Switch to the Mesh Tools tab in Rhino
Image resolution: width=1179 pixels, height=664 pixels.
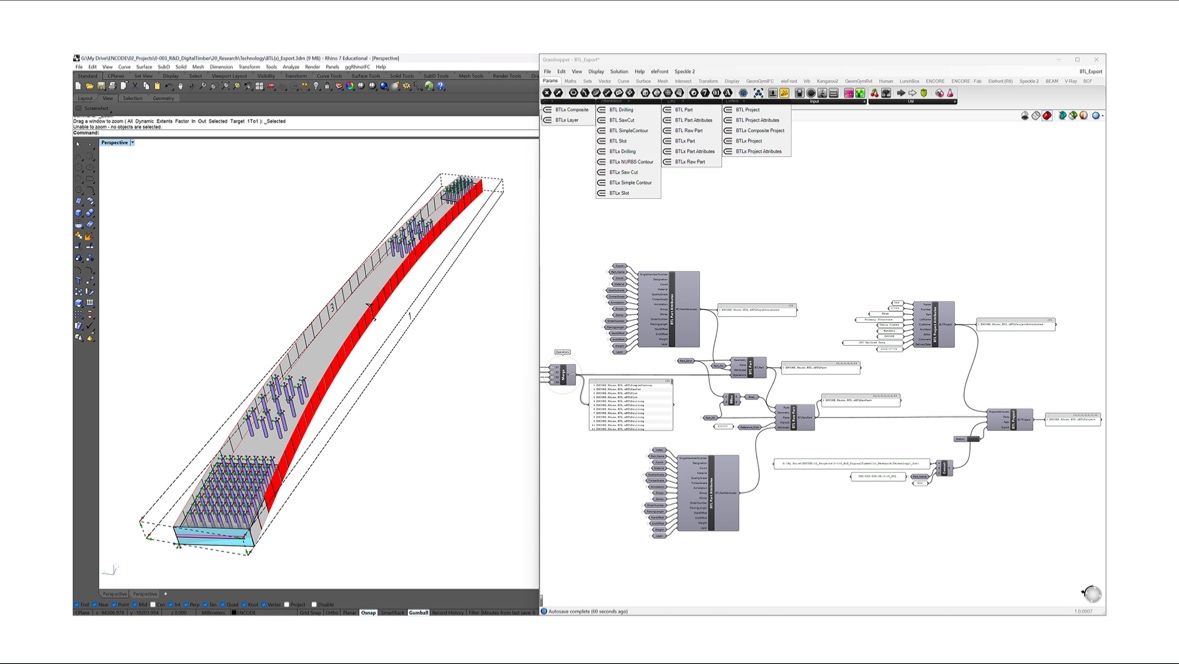pos(471,76)
